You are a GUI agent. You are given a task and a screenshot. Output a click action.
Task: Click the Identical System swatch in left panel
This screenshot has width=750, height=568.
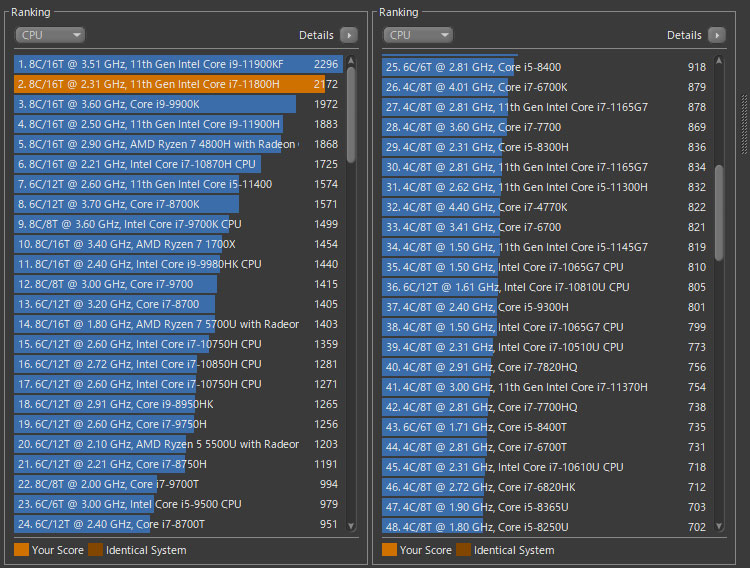point(96,550)
